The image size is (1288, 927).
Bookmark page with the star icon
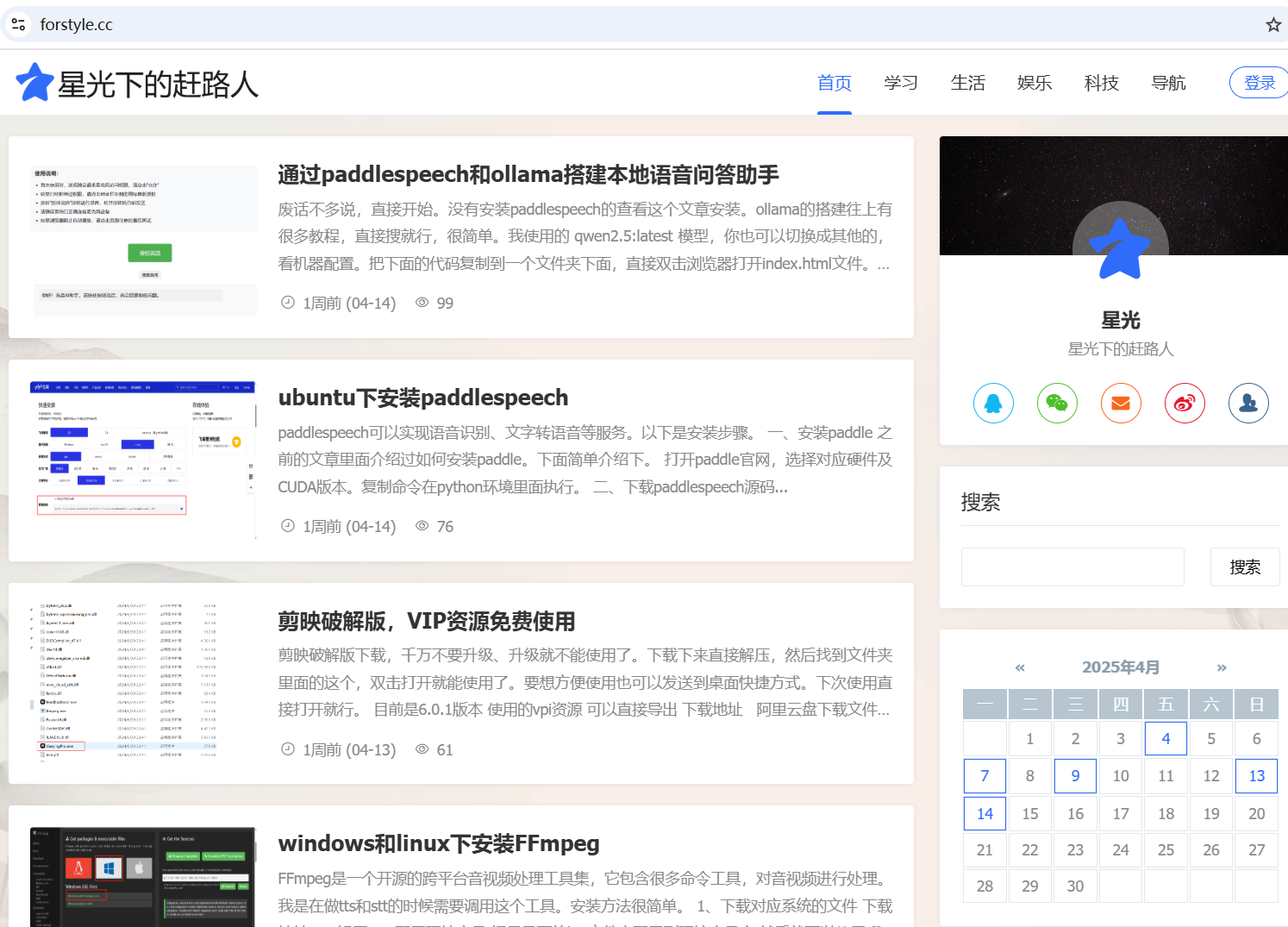point(1273,25)
